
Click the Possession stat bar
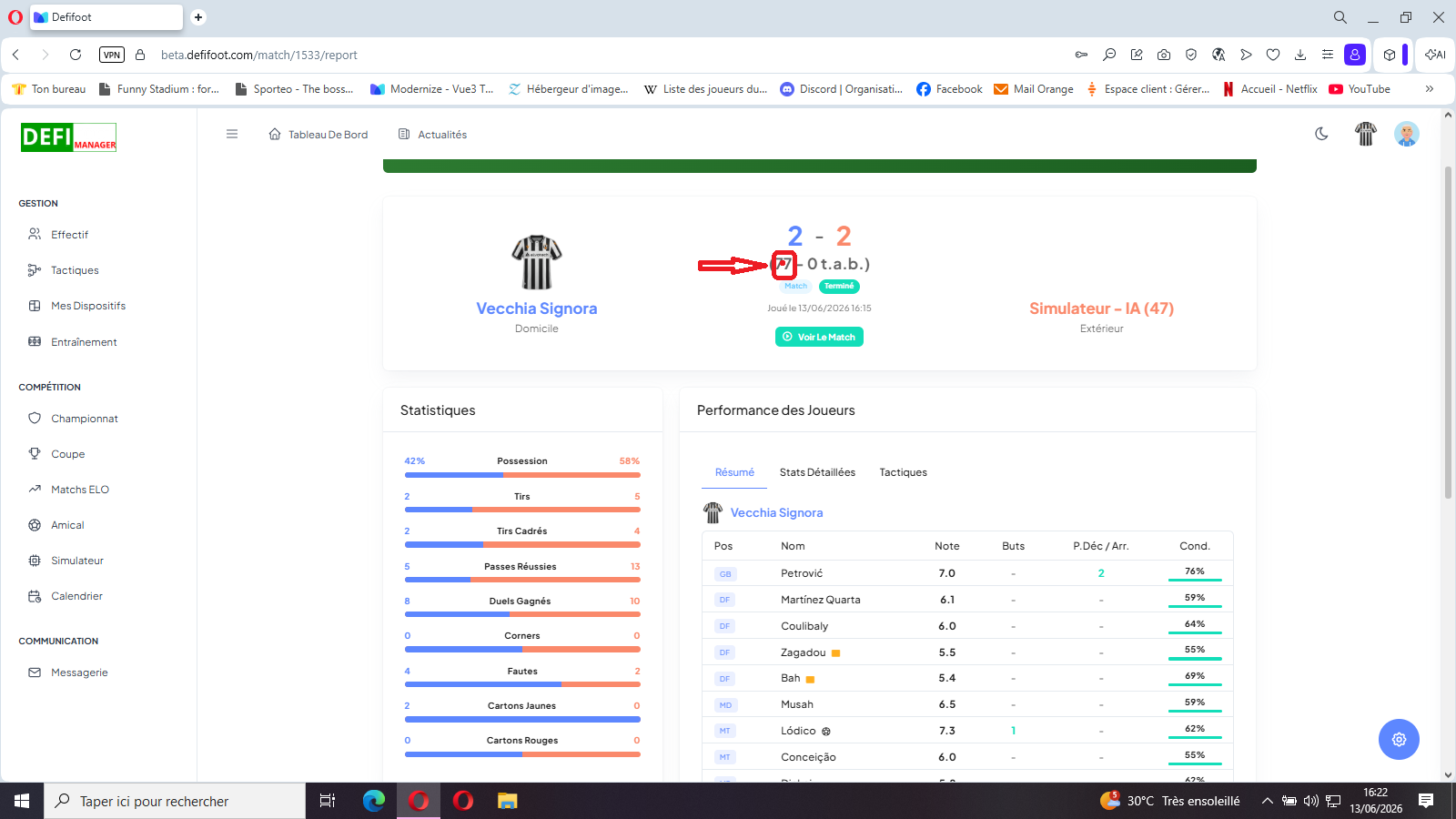[x=522, y=475]
